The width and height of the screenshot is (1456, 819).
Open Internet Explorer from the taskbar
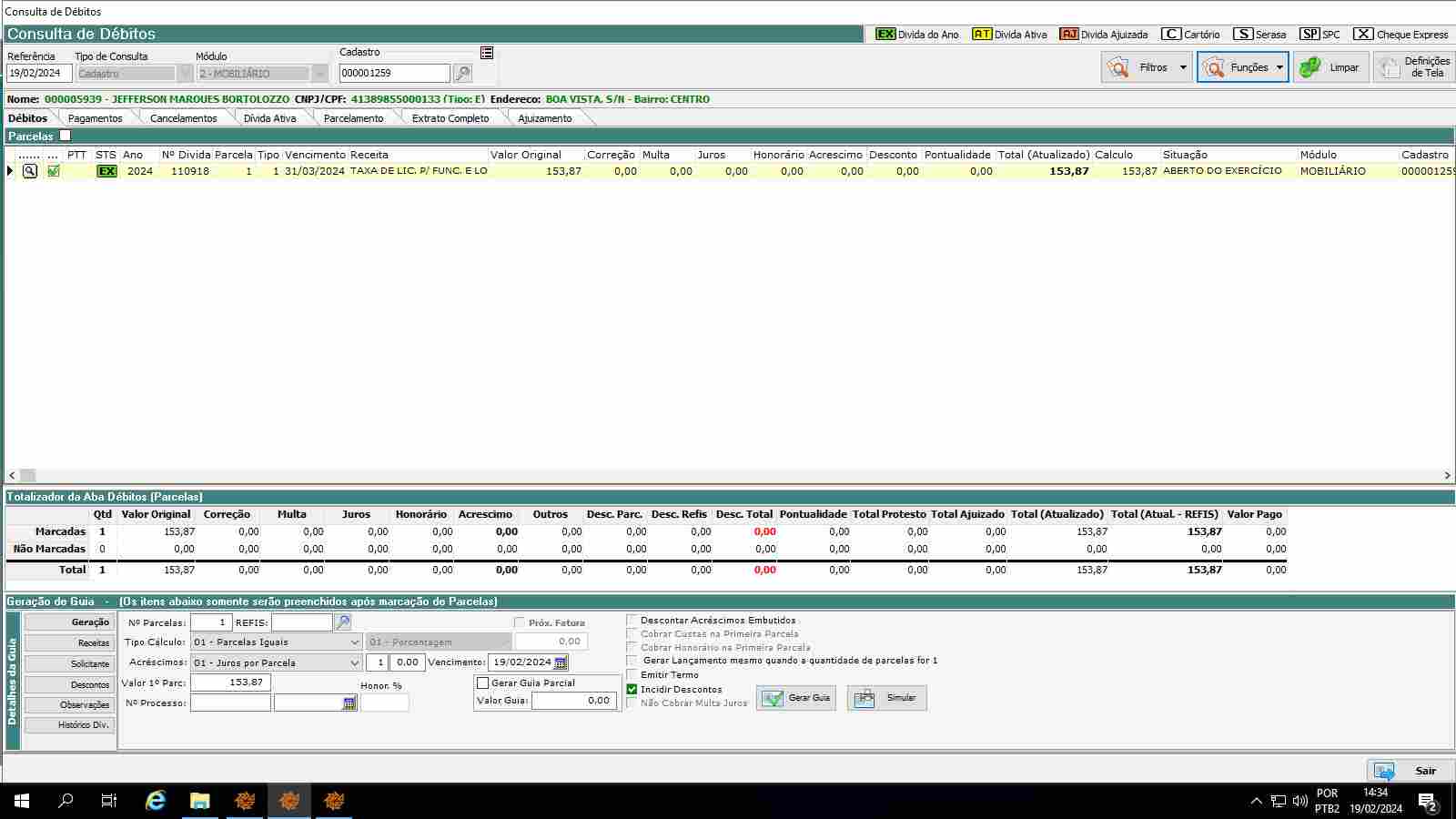click(156, 801)
